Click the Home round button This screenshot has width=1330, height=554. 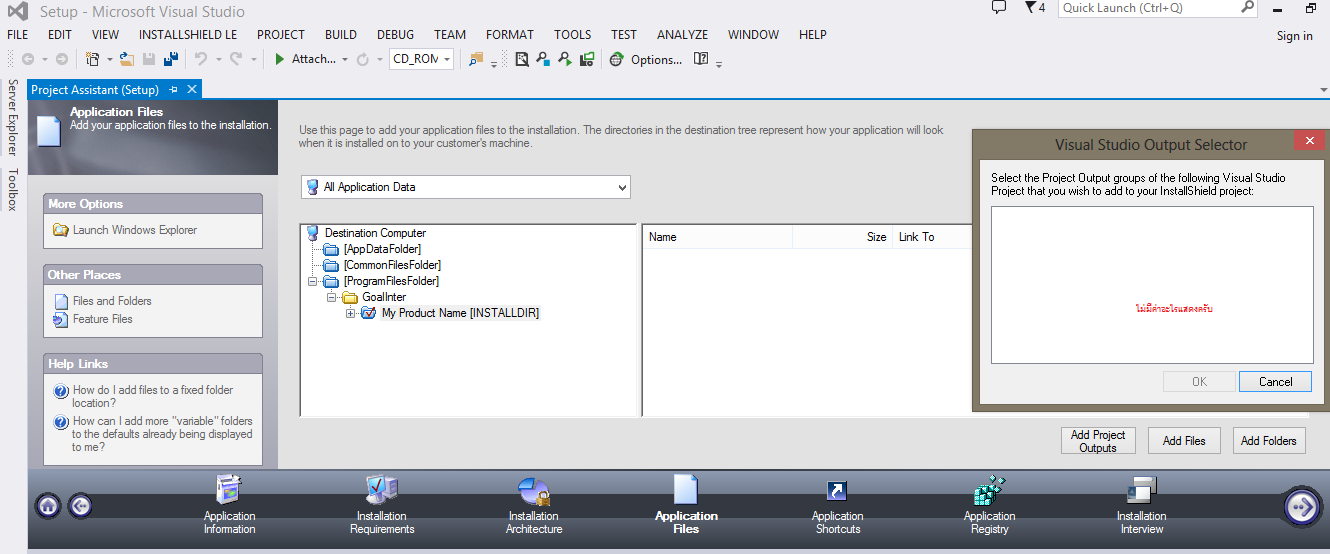48,506
